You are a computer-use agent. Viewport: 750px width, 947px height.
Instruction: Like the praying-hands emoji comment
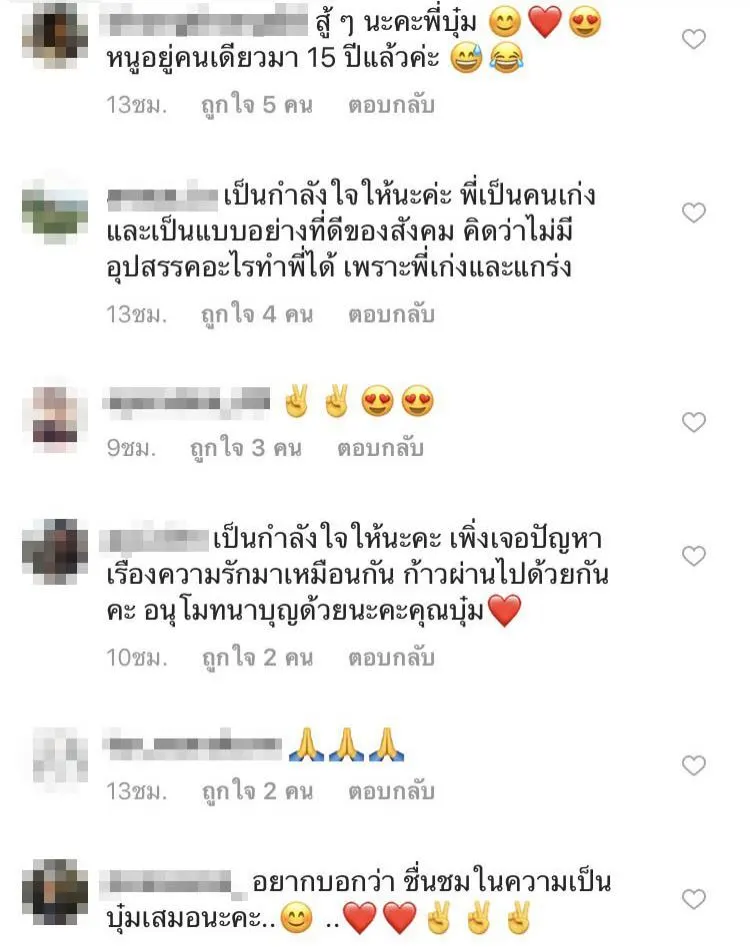(693, 765)
